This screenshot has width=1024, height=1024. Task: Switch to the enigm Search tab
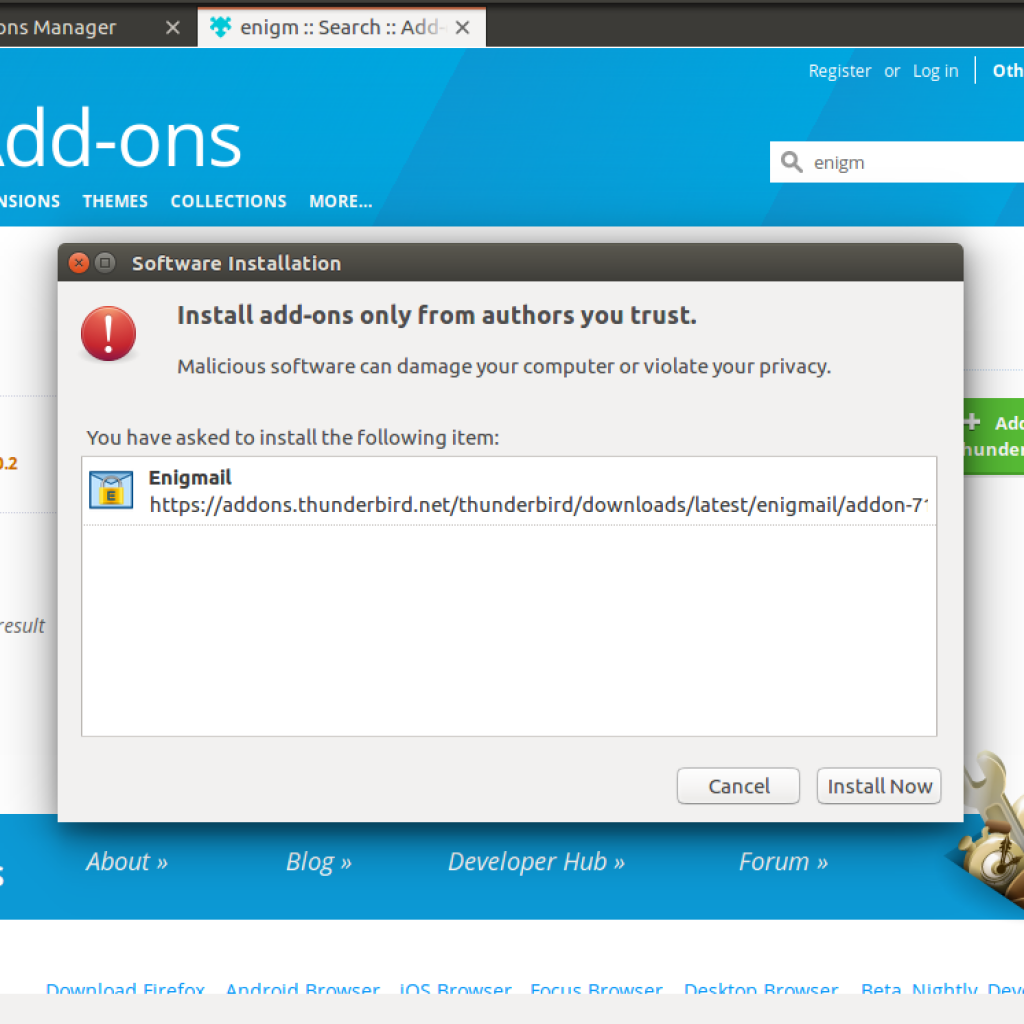[x=342, y=27]
